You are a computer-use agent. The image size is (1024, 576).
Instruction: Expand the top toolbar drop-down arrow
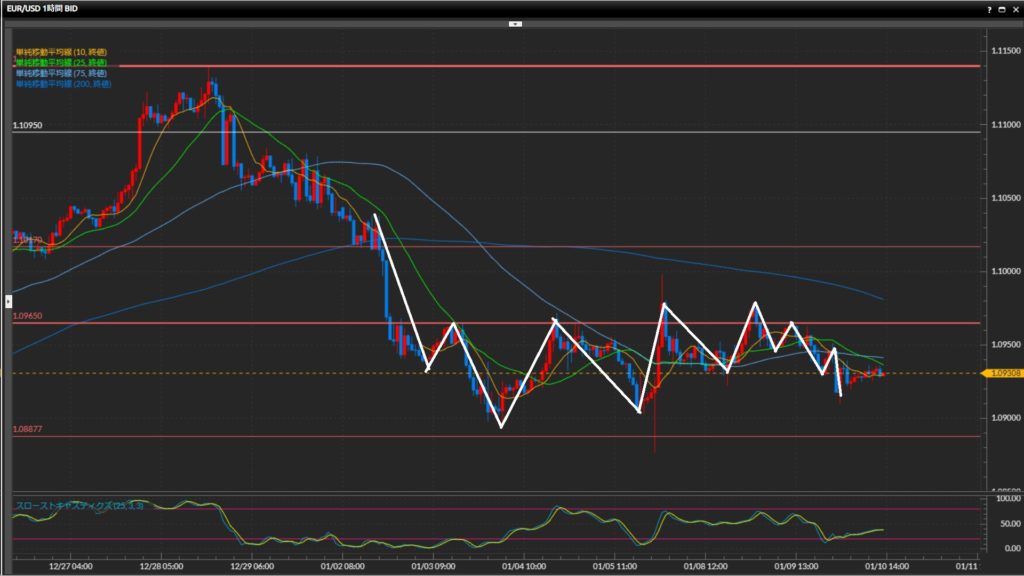(515, 23)
